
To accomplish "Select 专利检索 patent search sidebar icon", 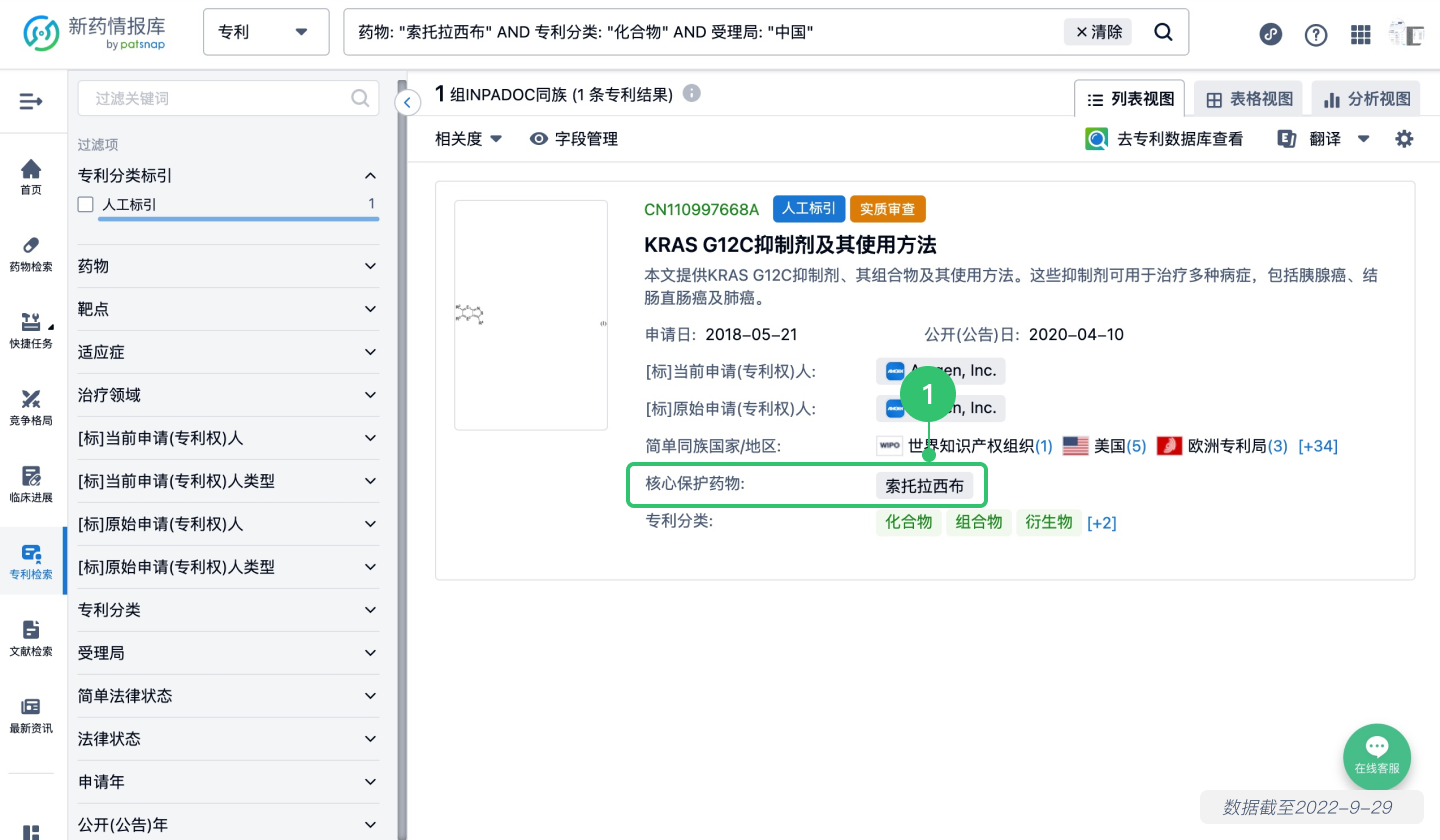I will (31, 562).
